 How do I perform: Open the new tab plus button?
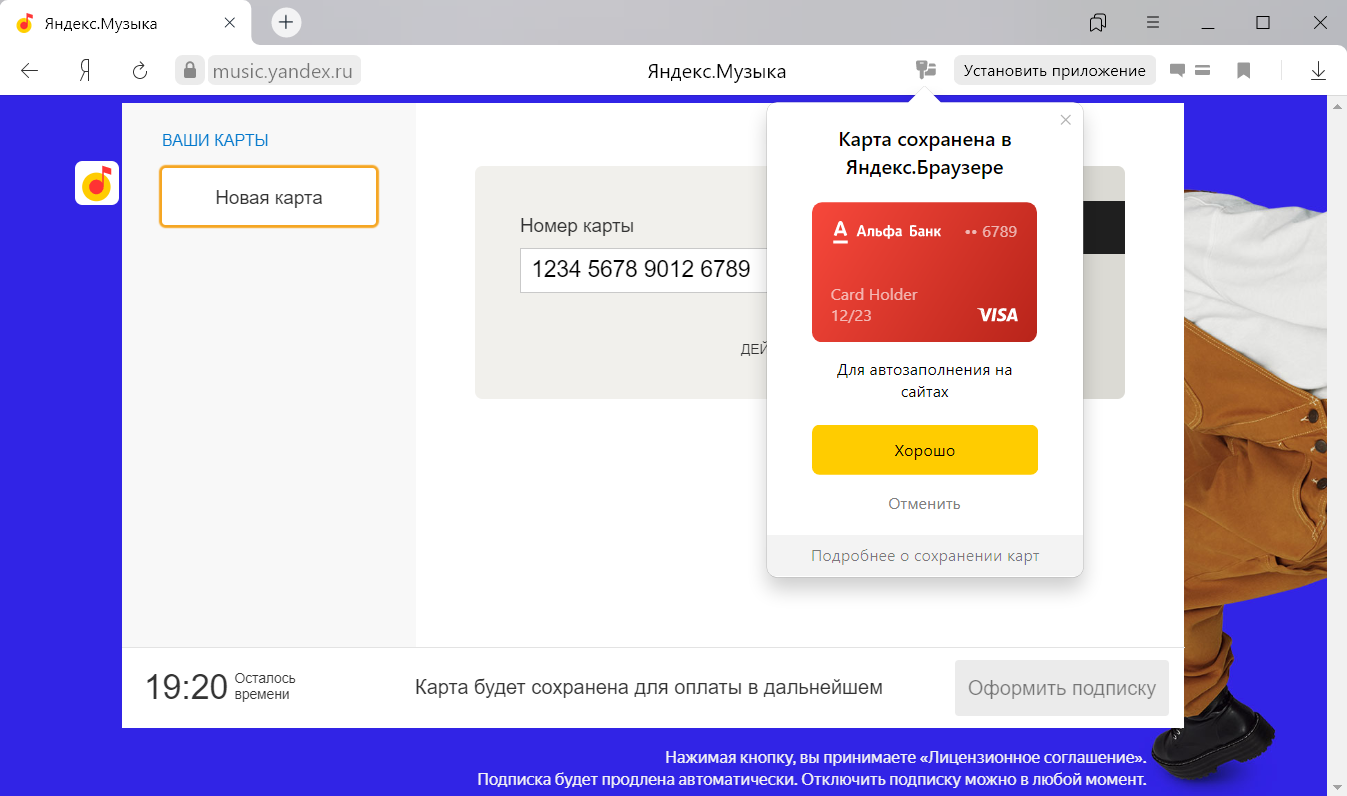coord(286,22)
